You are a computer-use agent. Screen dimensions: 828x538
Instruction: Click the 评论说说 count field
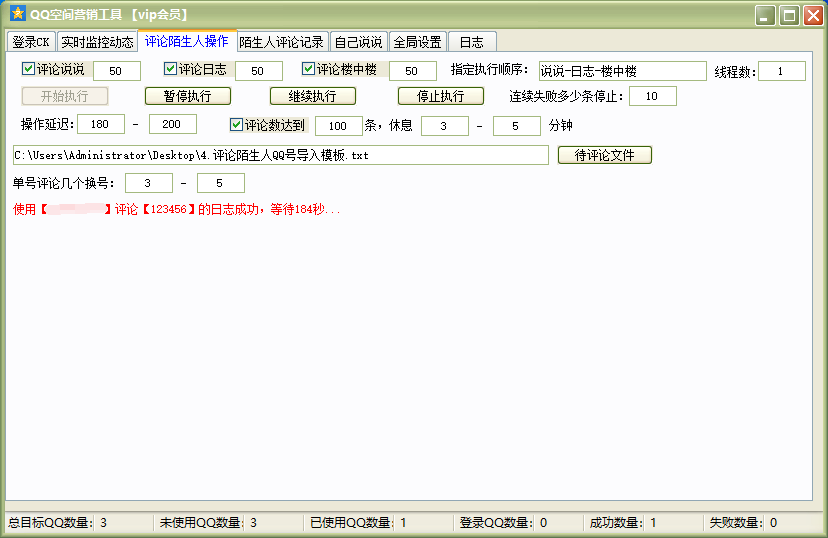117,71
